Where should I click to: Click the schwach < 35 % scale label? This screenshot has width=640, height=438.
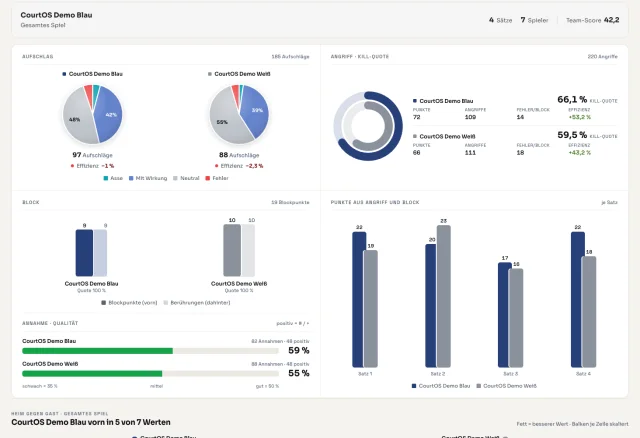[x=40, y=386]
